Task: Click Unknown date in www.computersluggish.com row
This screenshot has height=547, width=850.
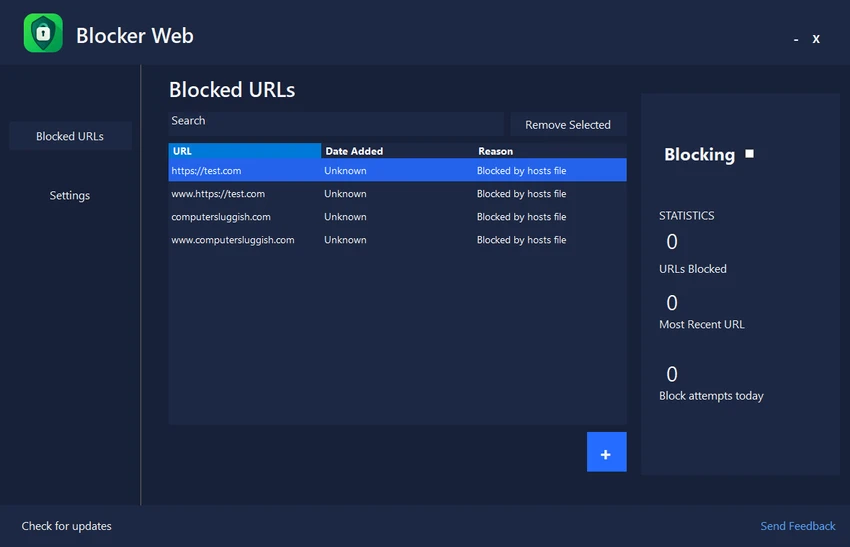Action: pyautogui.click(x=345, y=240)
